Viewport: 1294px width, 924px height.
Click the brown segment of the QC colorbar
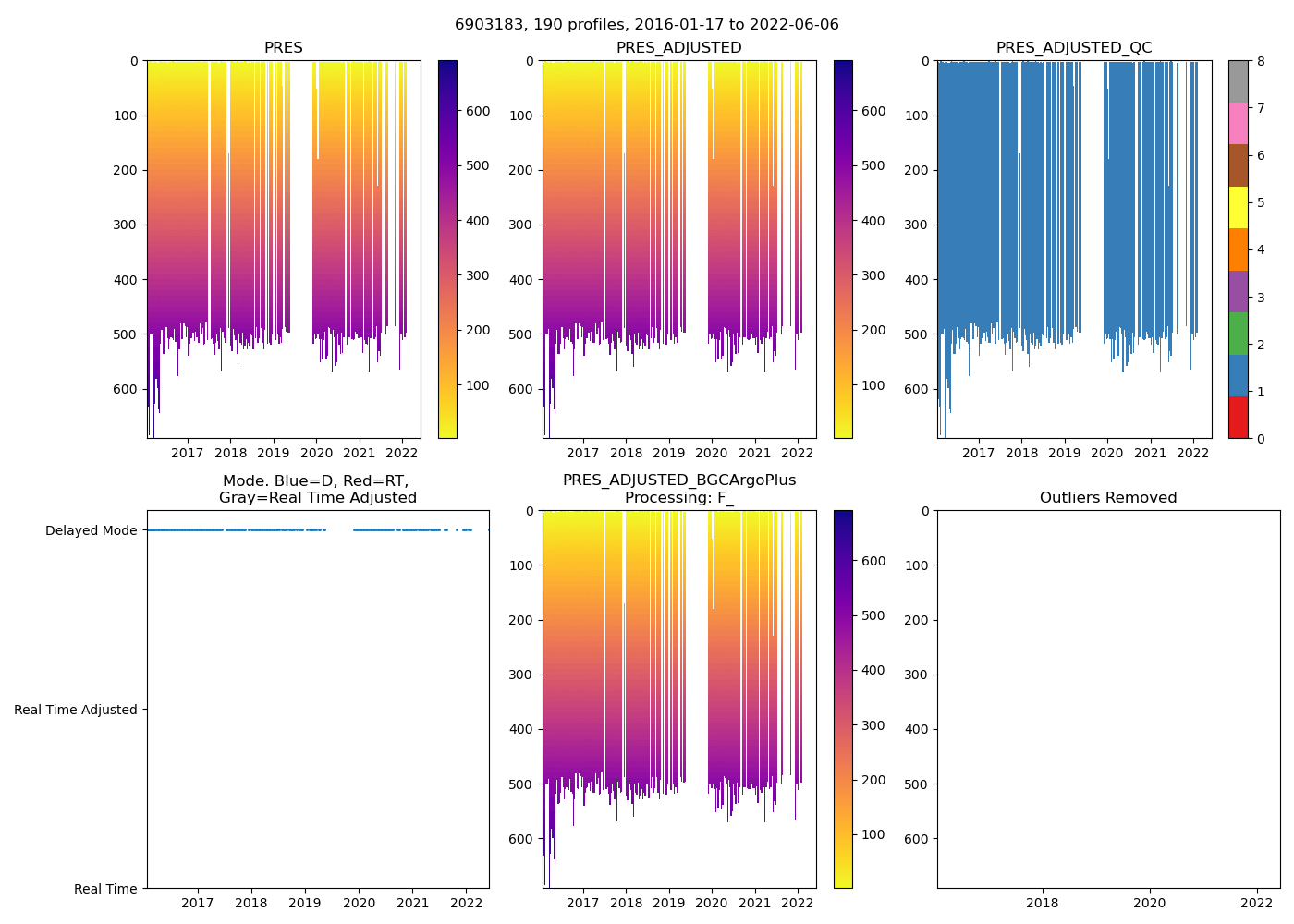1238,165
